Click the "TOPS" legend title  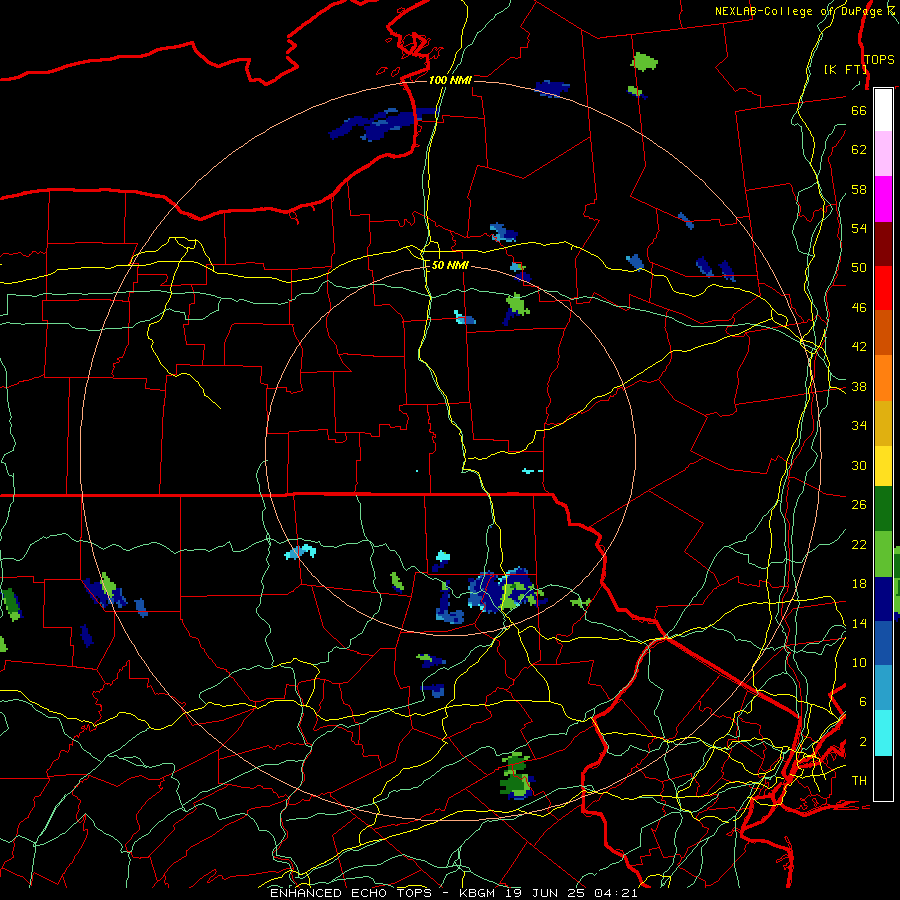tap(879, 59)
